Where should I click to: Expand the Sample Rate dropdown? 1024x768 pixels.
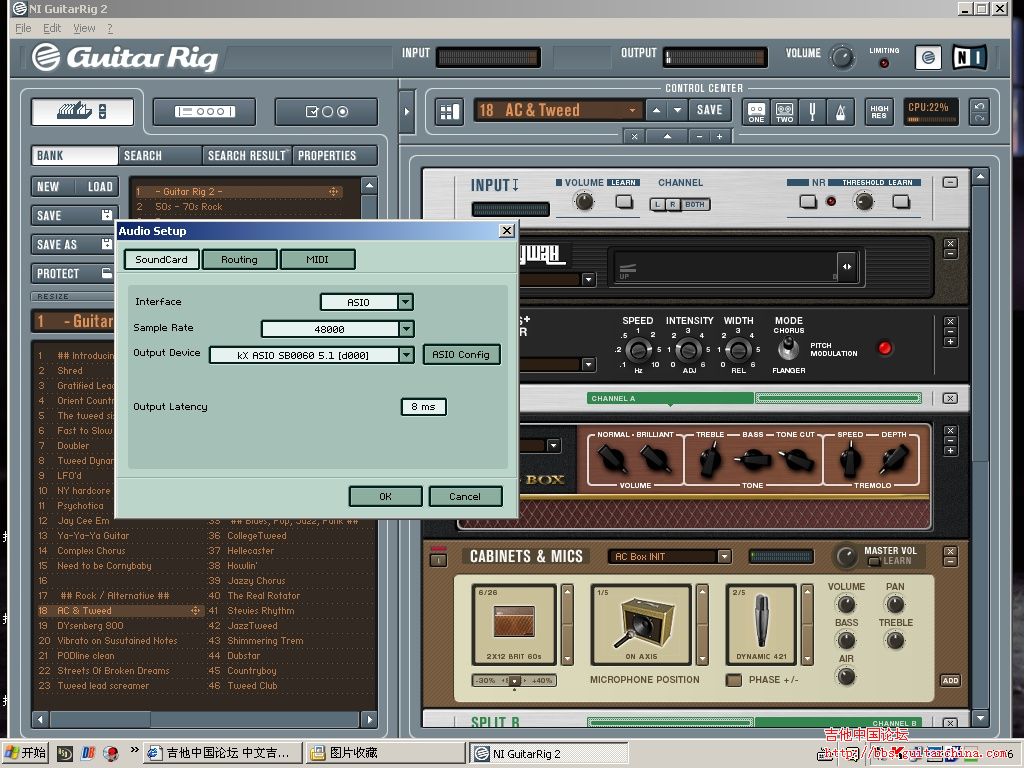point(405,329)
